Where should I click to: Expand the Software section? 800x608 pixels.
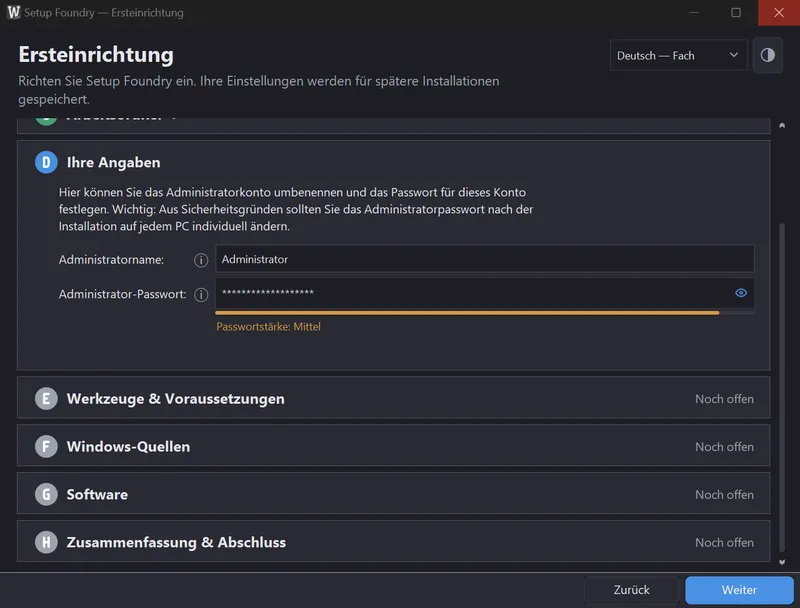[393, 493]
